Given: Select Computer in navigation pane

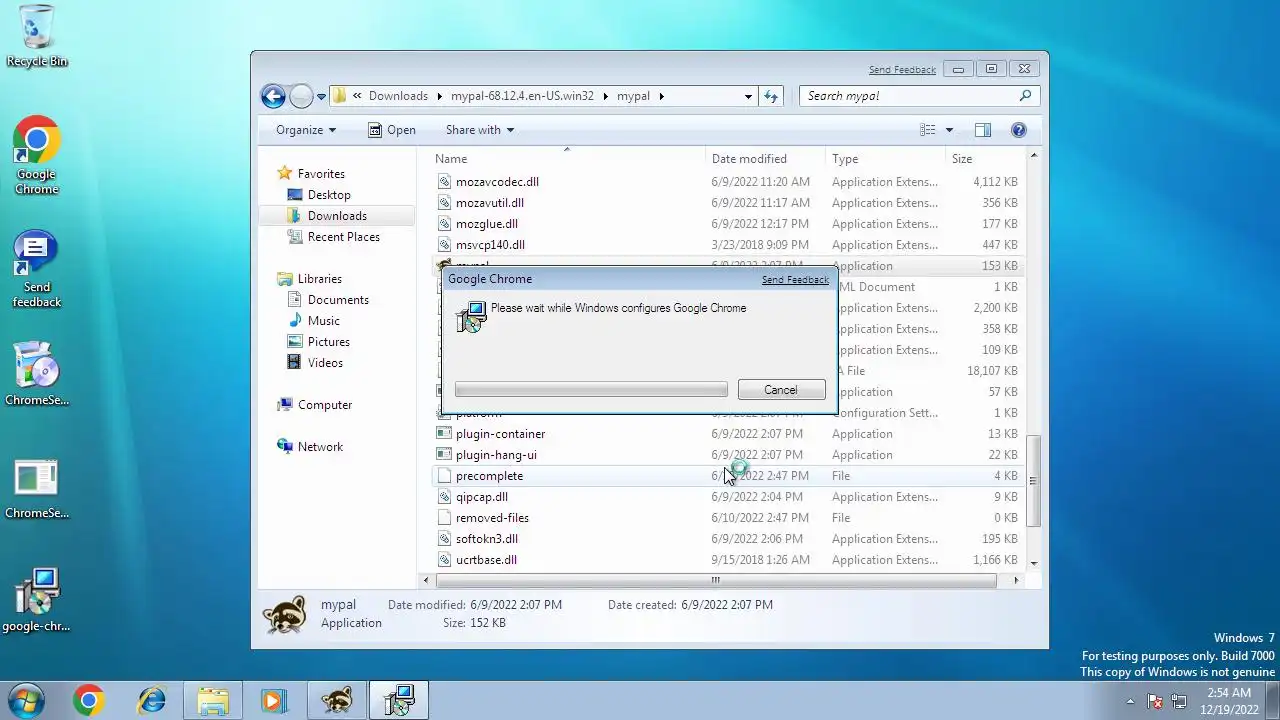Looking at the screenshot, I should (x=324, y=405).
